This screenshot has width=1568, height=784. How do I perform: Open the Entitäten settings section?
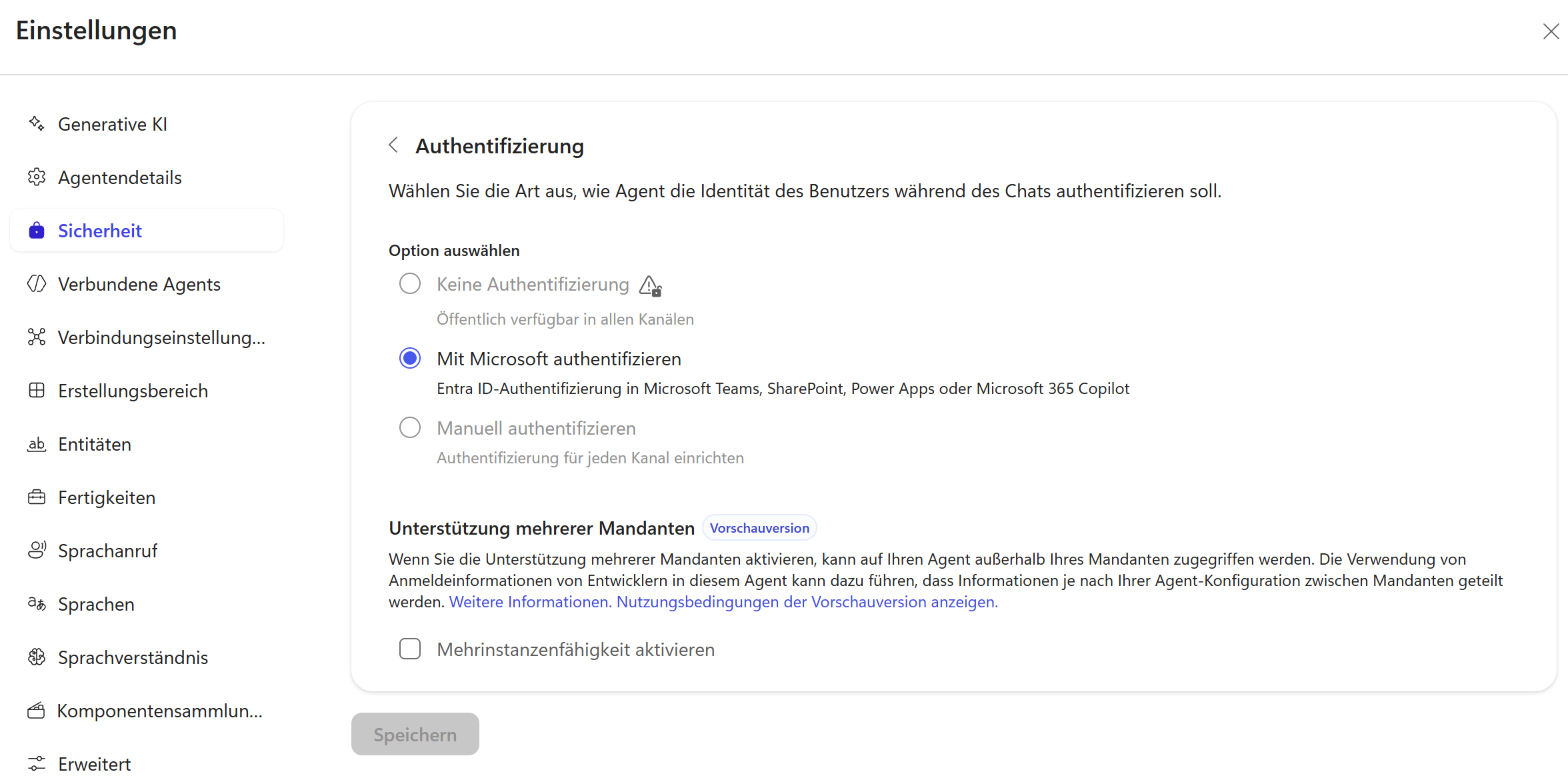[146, 444]
